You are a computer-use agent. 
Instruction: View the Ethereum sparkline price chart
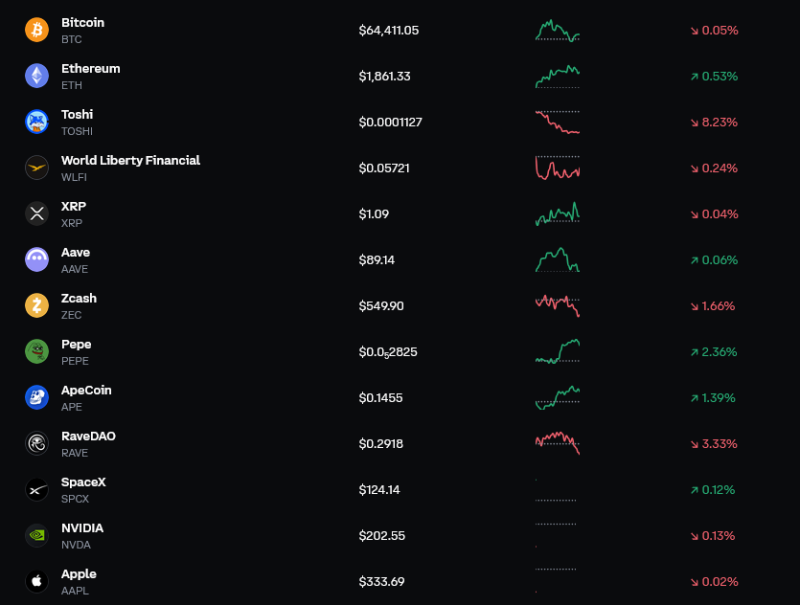(557, 77)
